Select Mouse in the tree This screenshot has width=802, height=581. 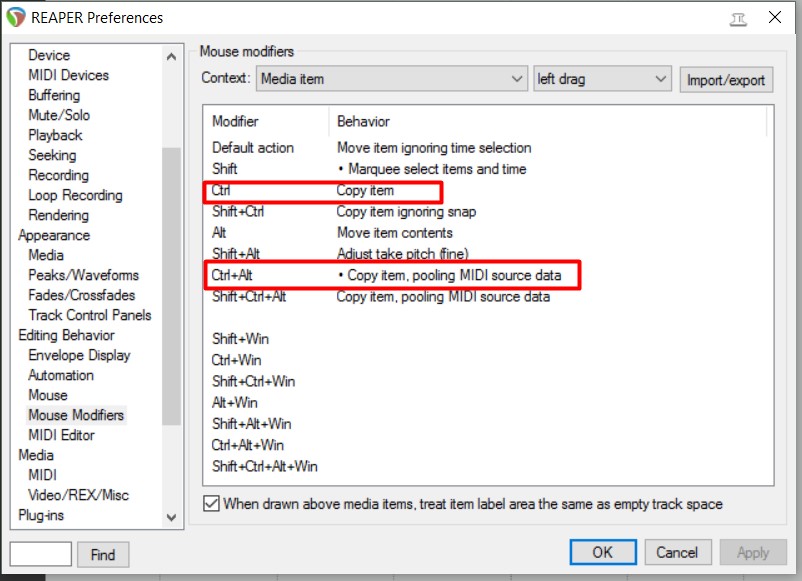pos(48,395)
